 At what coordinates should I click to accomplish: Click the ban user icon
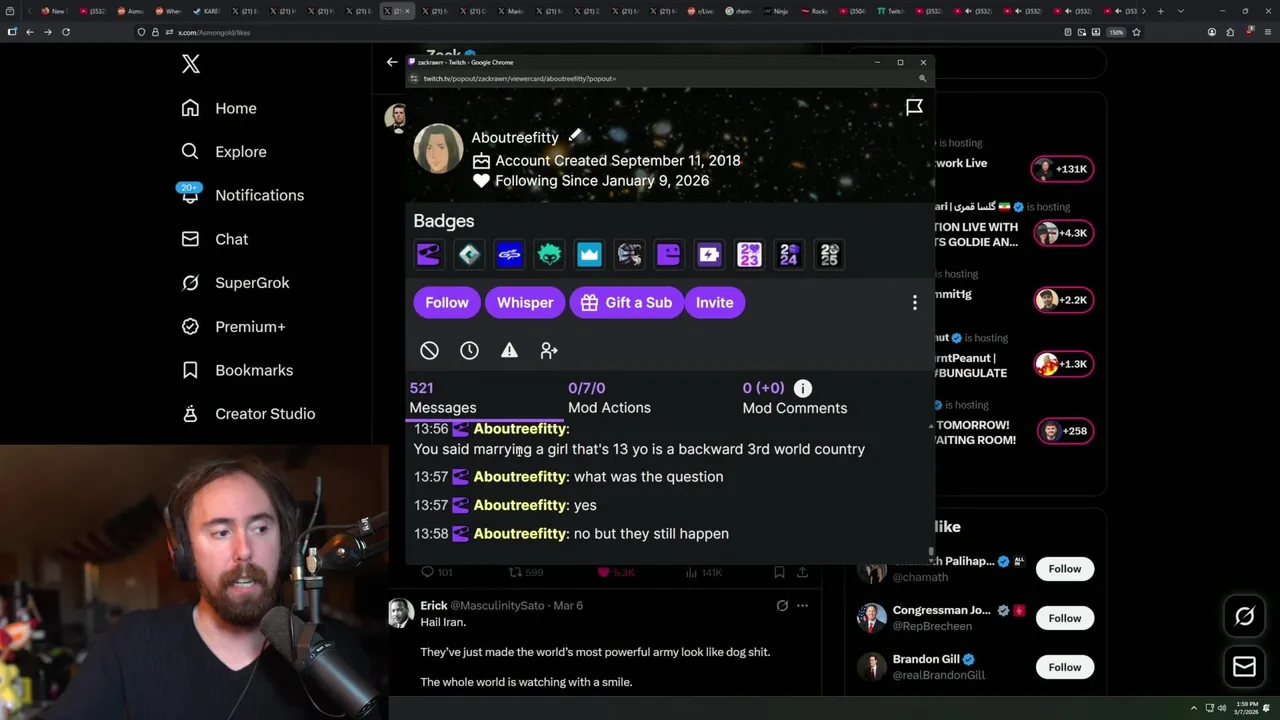(429, 350)
